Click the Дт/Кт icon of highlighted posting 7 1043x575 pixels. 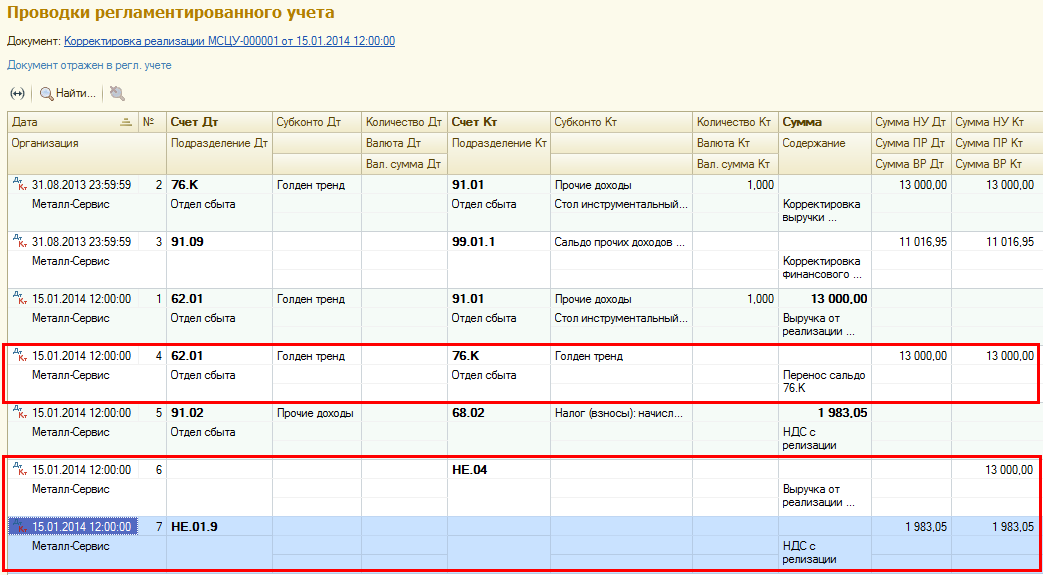pyautogui.click(x=19, y=527)
